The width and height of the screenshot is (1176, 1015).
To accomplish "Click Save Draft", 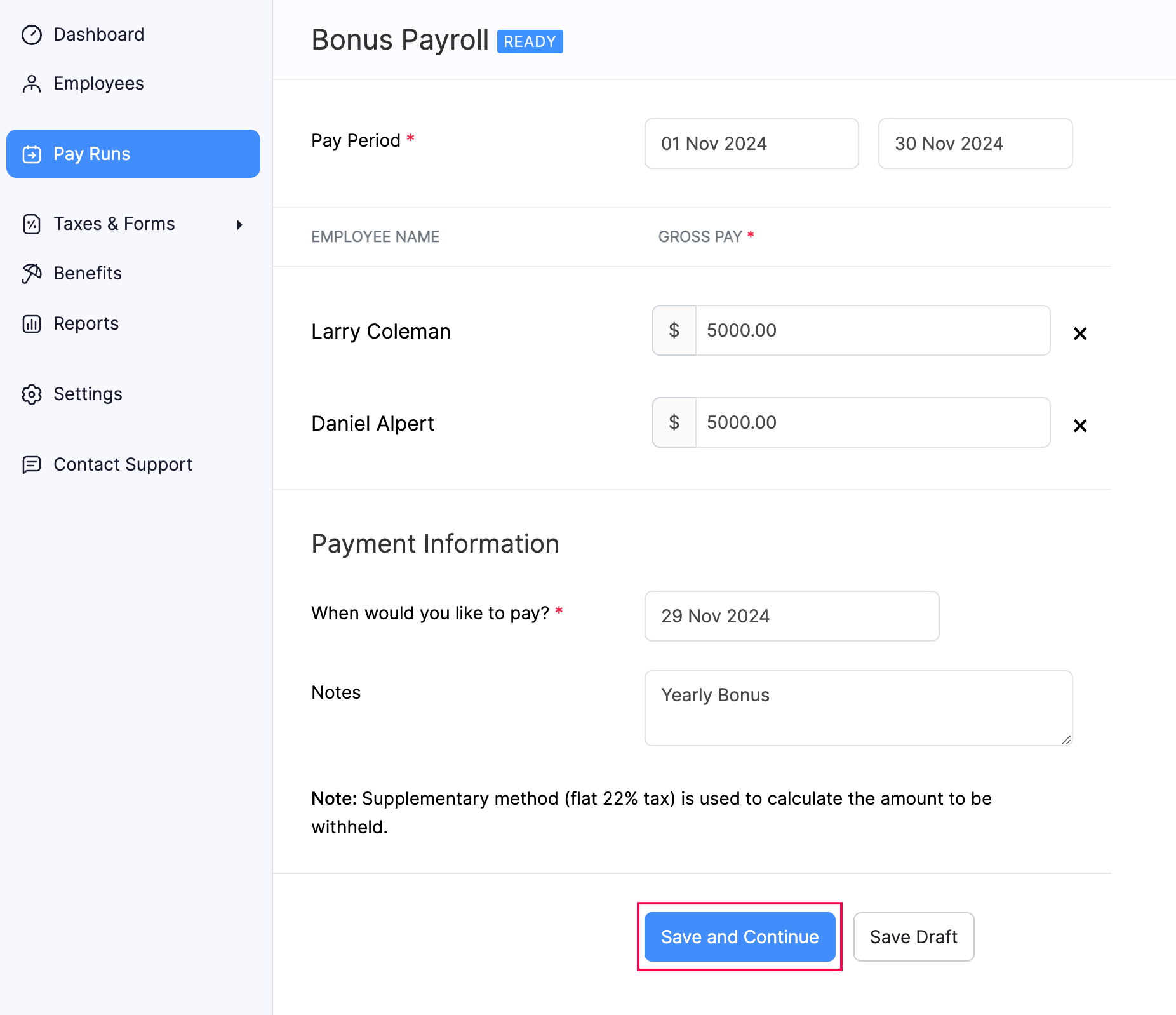I will pos(913,936).
